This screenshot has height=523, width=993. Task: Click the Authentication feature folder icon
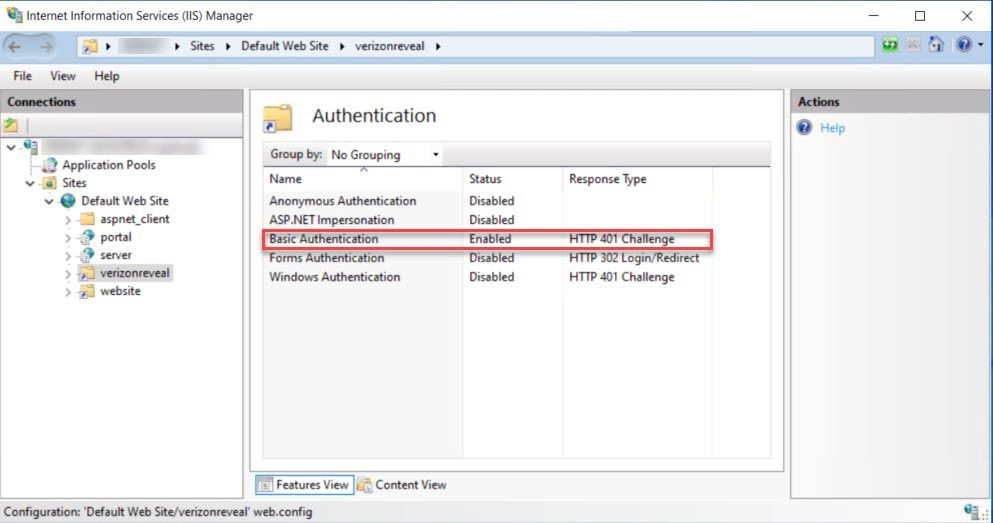[278, 118]
